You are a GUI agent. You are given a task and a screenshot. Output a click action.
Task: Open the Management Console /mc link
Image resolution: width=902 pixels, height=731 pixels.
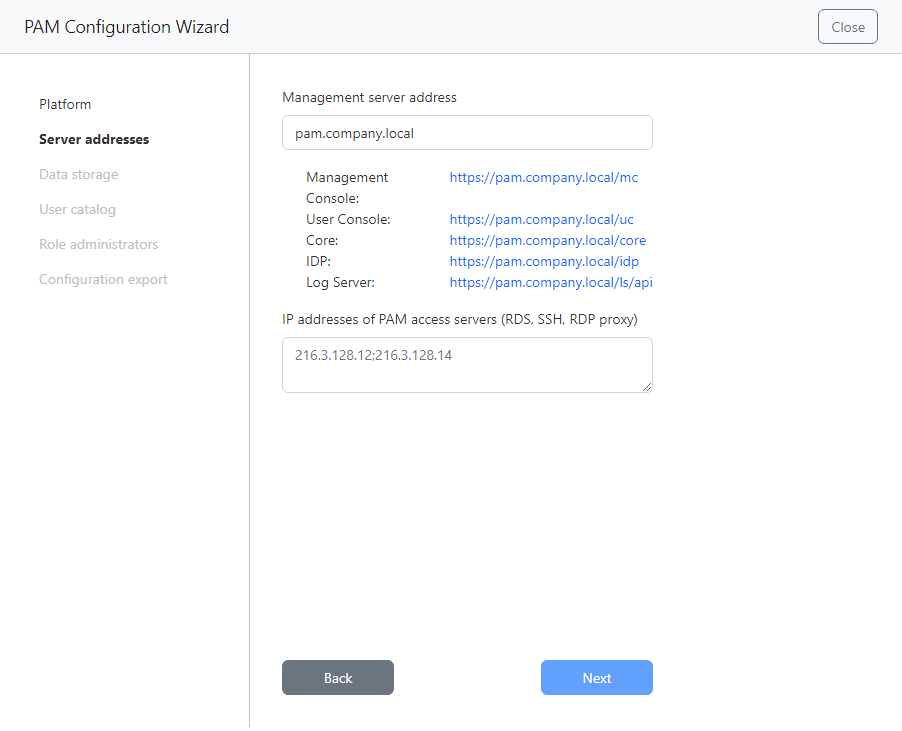543,177
